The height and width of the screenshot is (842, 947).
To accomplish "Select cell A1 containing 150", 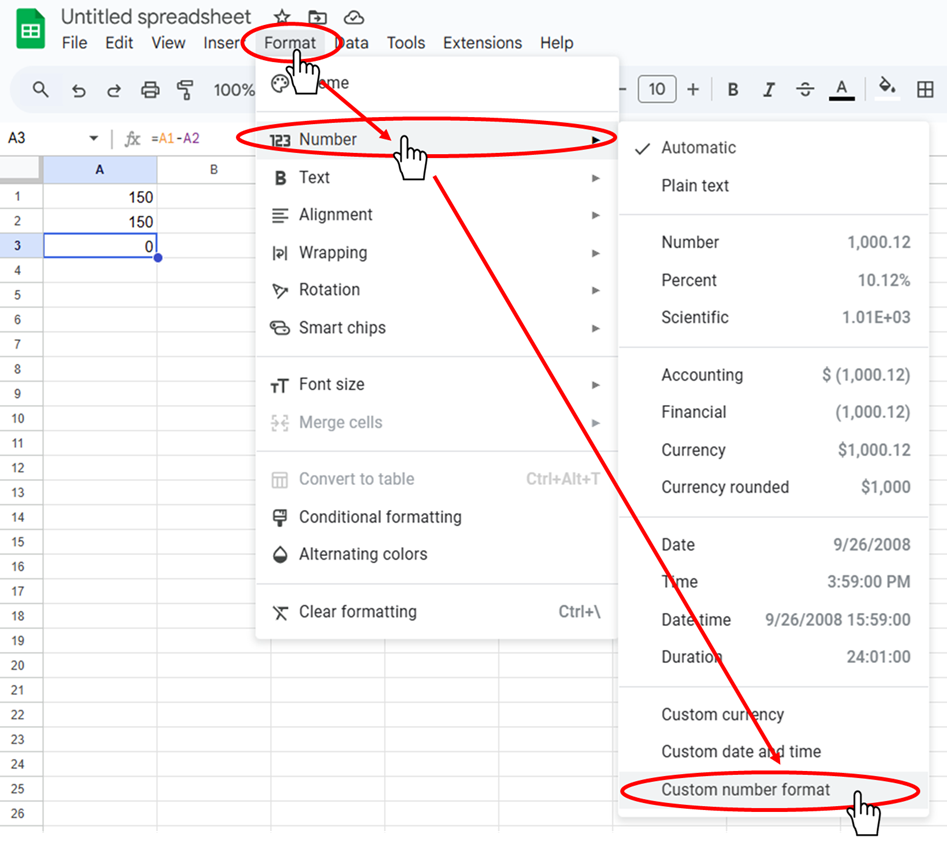I will click(100, 197).
